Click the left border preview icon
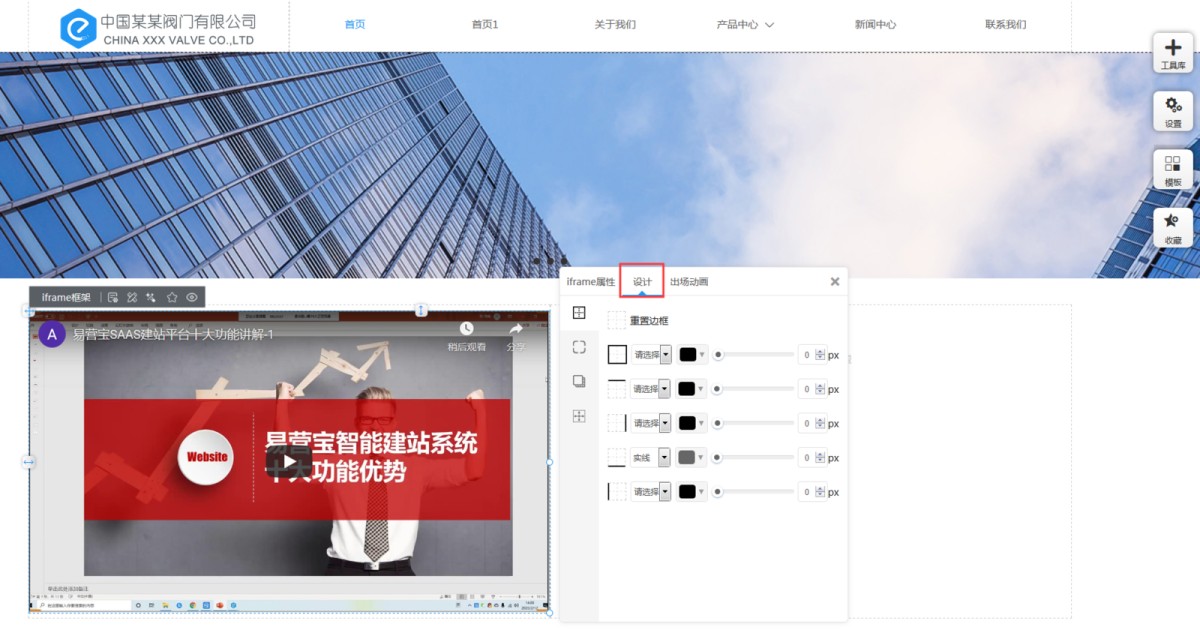Screen dimensions: 1200x639 [617, 491]
